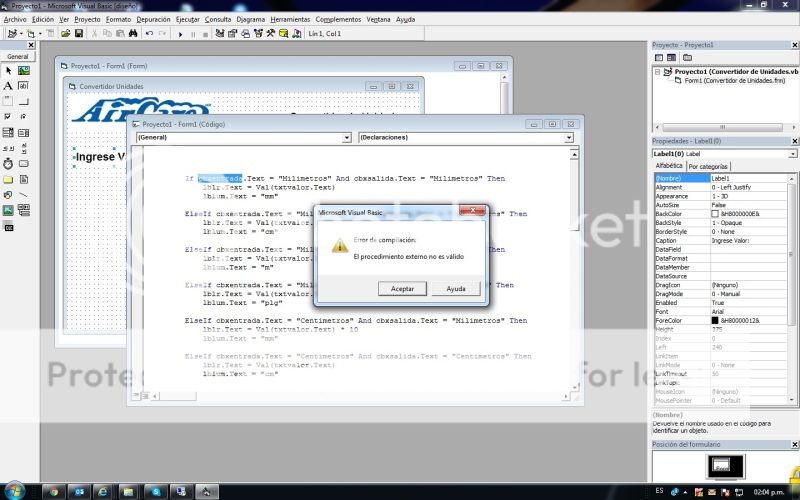
Task: Click the Save Project disk icon
Action: (x=79, y=34)
